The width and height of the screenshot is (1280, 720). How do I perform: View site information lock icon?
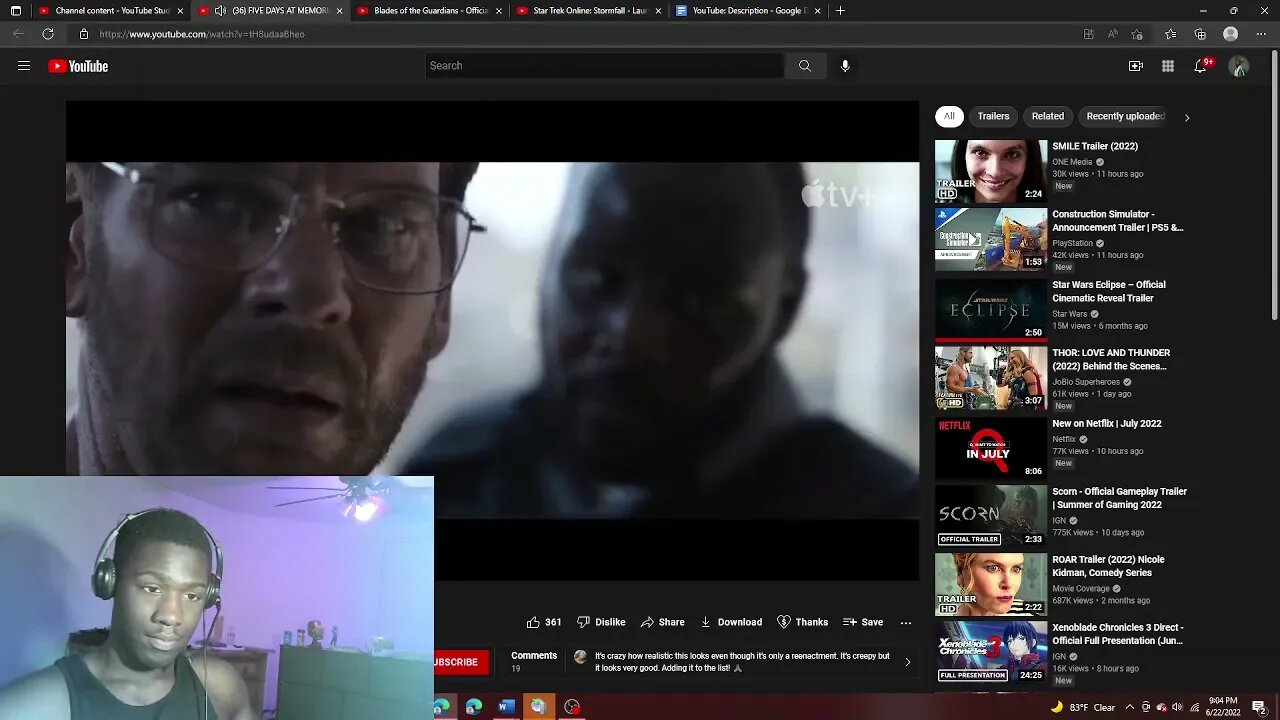(84, 34)
